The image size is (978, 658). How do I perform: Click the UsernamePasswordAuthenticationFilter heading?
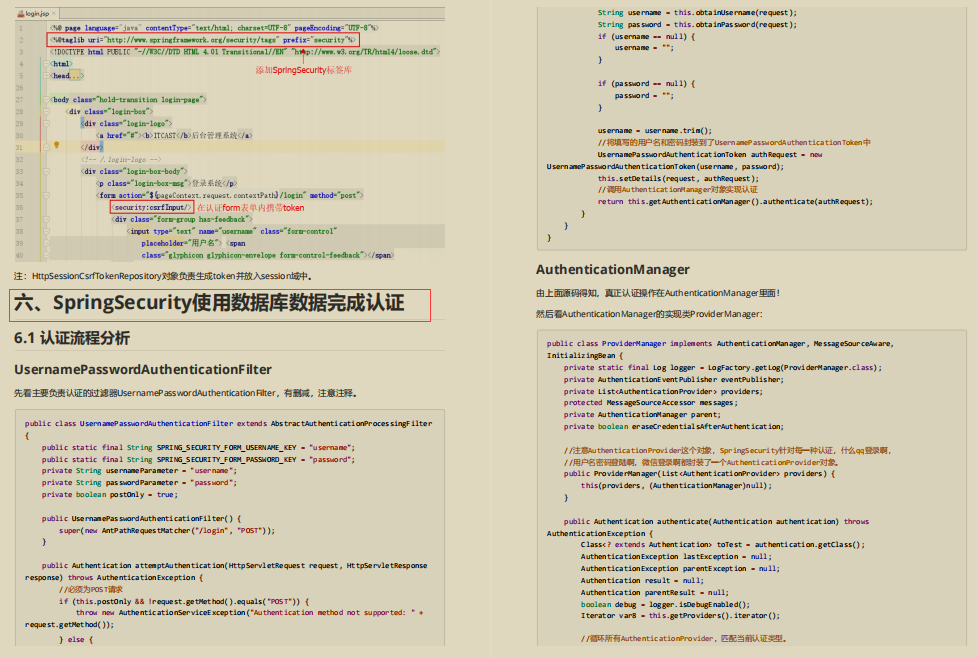pos(143,370)
